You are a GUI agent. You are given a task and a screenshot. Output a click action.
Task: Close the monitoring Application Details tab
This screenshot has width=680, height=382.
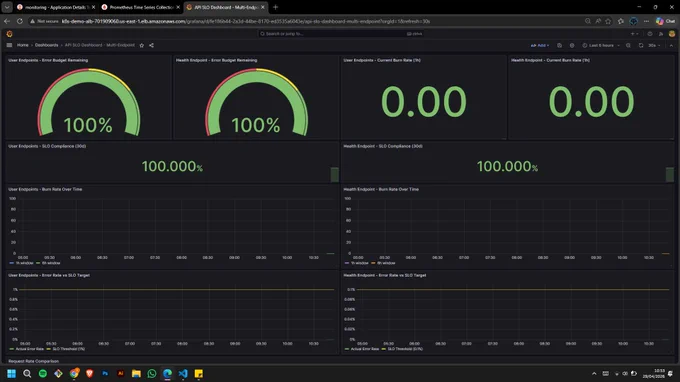[93, 7]
